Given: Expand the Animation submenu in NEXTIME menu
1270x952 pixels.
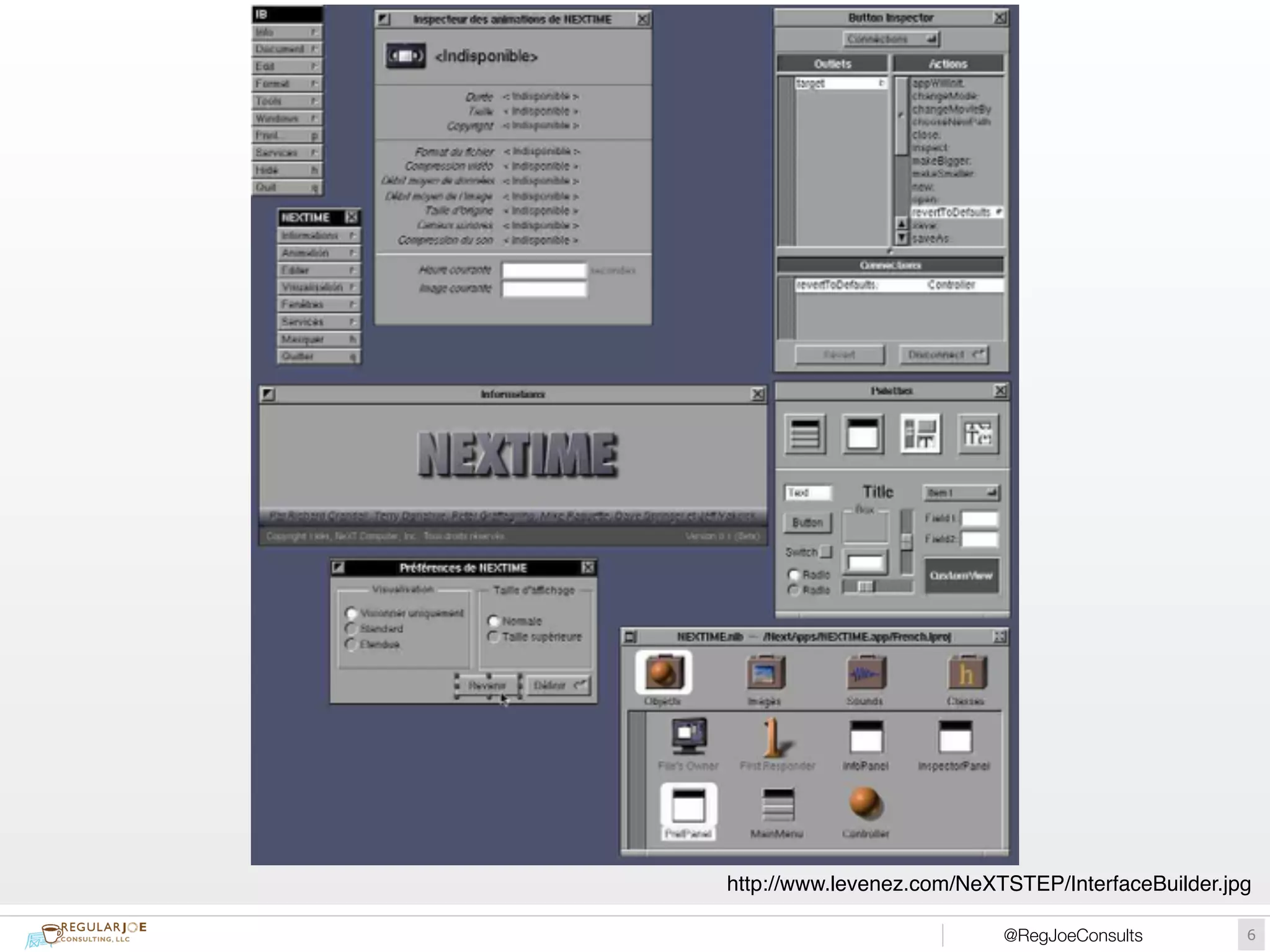Looking at the screenshot, I should 319,253.
